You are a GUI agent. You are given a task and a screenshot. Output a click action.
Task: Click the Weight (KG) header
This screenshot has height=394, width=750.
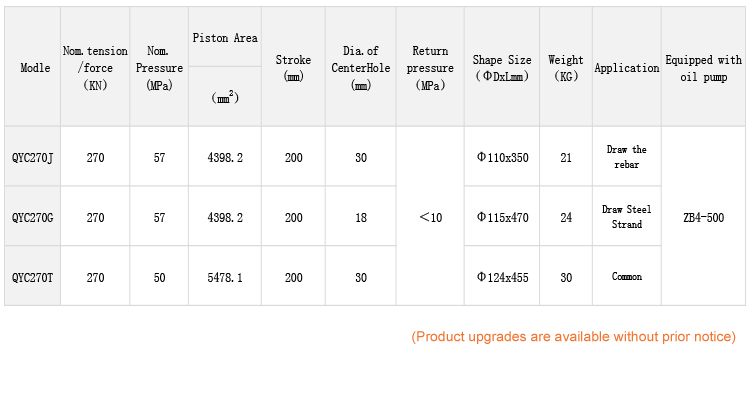click(566, 67)
